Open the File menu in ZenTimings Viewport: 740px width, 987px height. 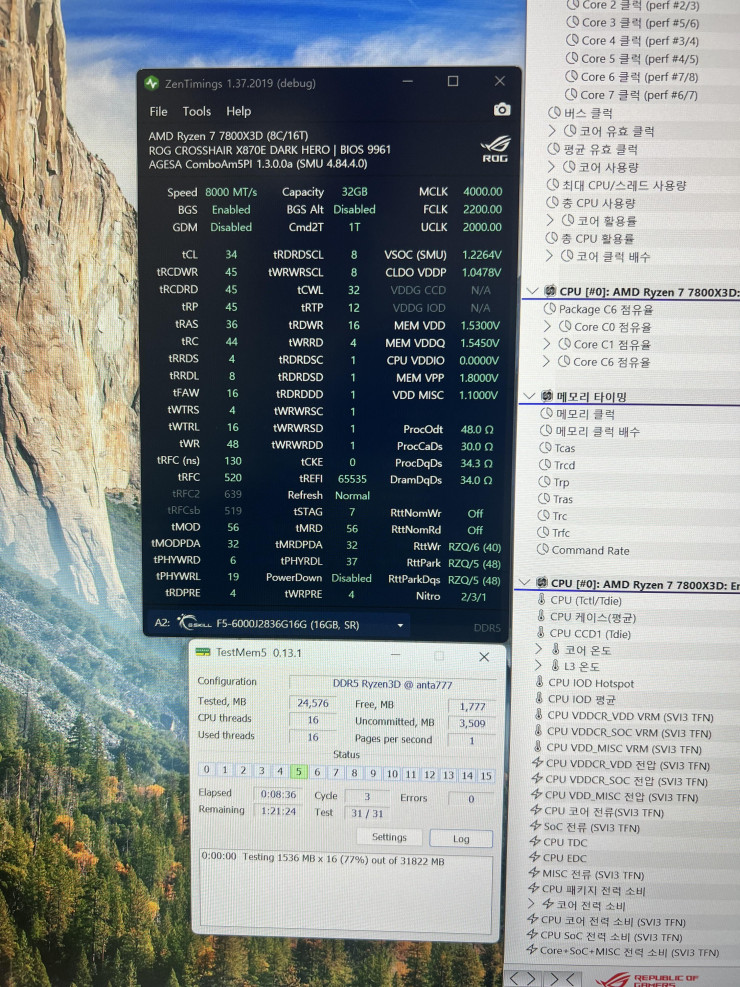pos(159,111)
